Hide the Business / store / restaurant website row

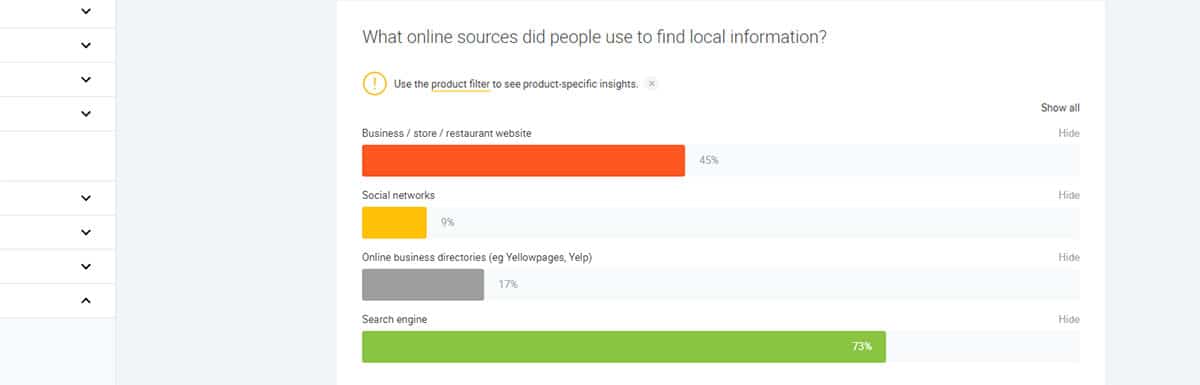pyautogui.click(x=1069, y=133)
